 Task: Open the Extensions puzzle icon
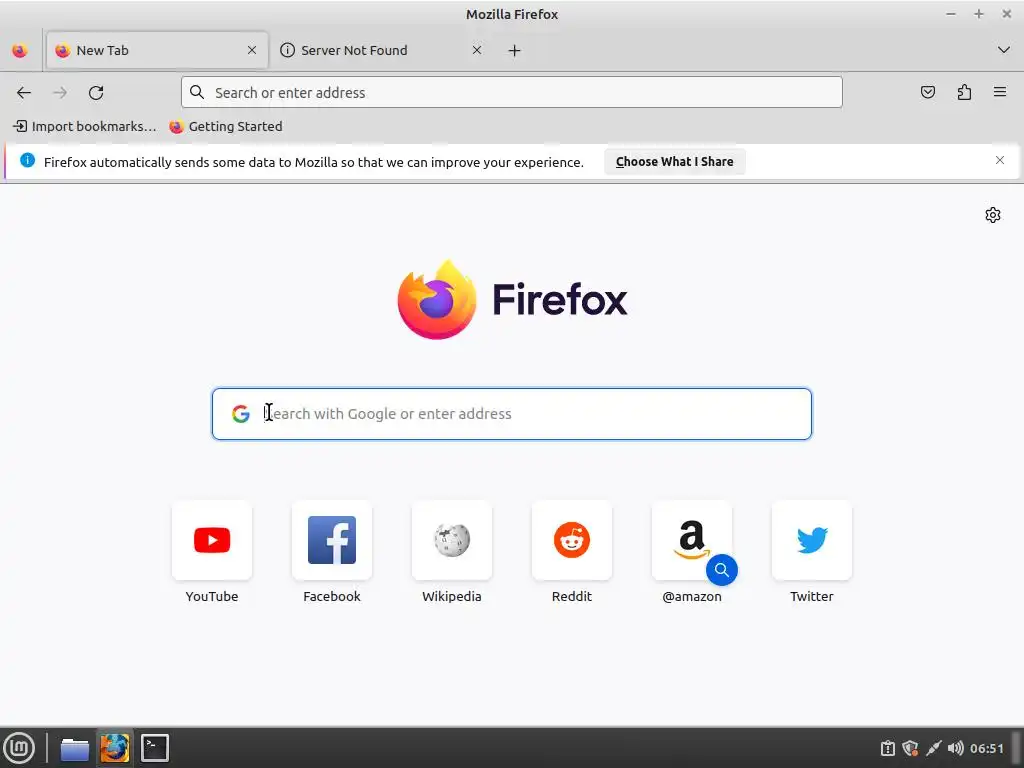pos(964,92)
